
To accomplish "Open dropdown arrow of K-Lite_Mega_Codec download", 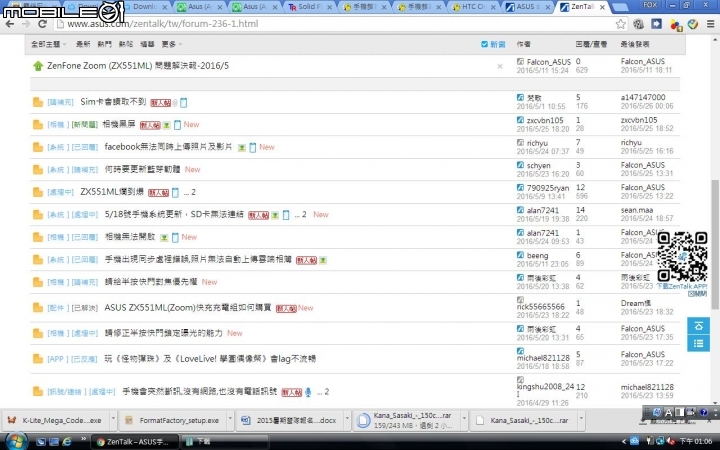I will (113, 420).
